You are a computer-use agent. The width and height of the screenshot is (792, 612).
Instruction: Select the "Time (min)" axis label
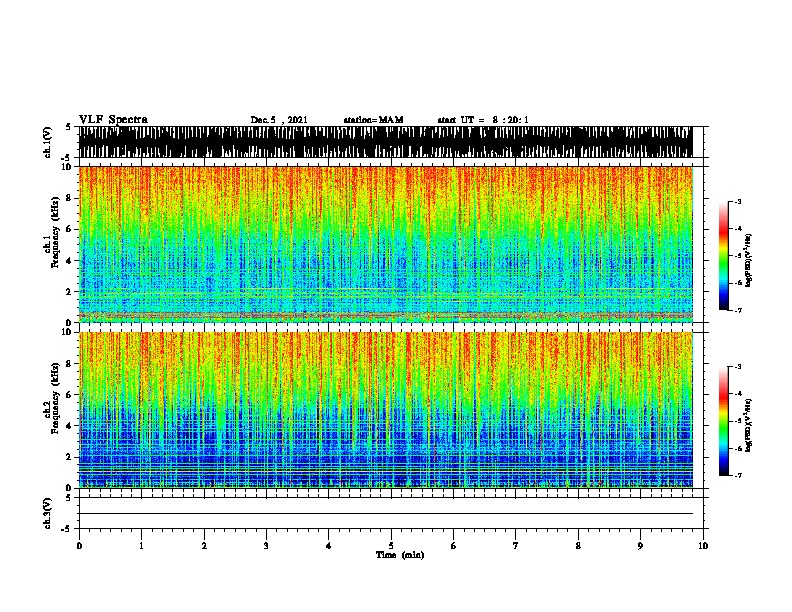click(x=400, y=555)
